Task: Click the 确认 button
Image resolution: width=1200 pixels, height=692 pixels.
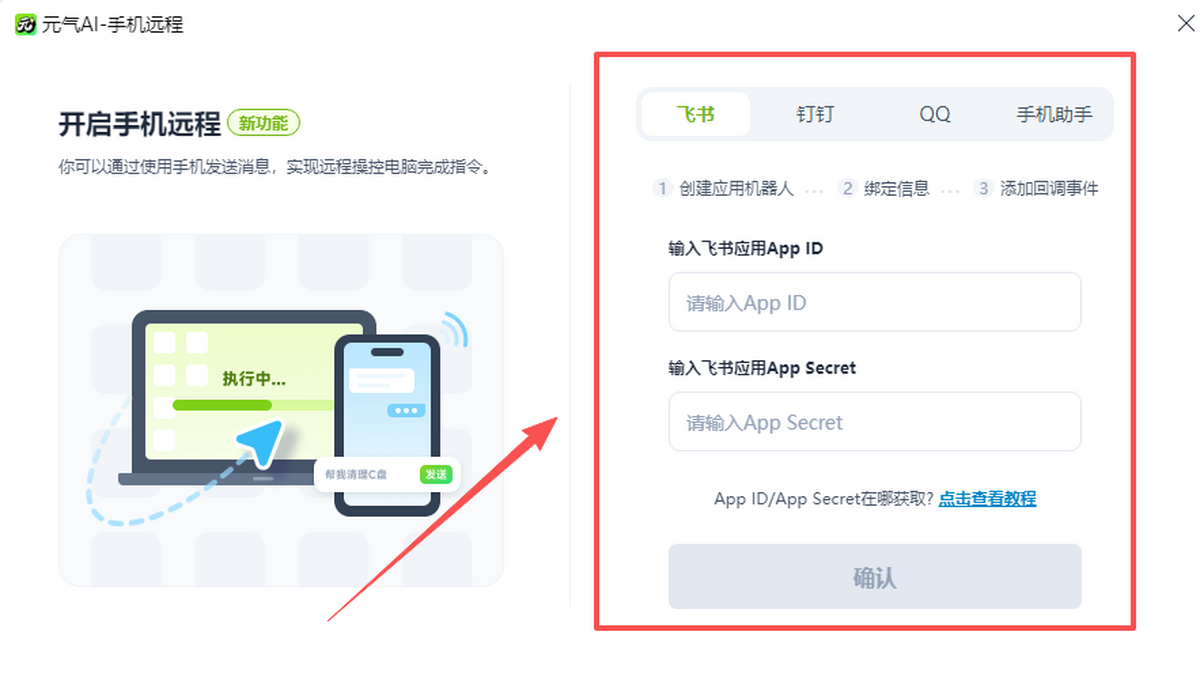Action: 875,577
